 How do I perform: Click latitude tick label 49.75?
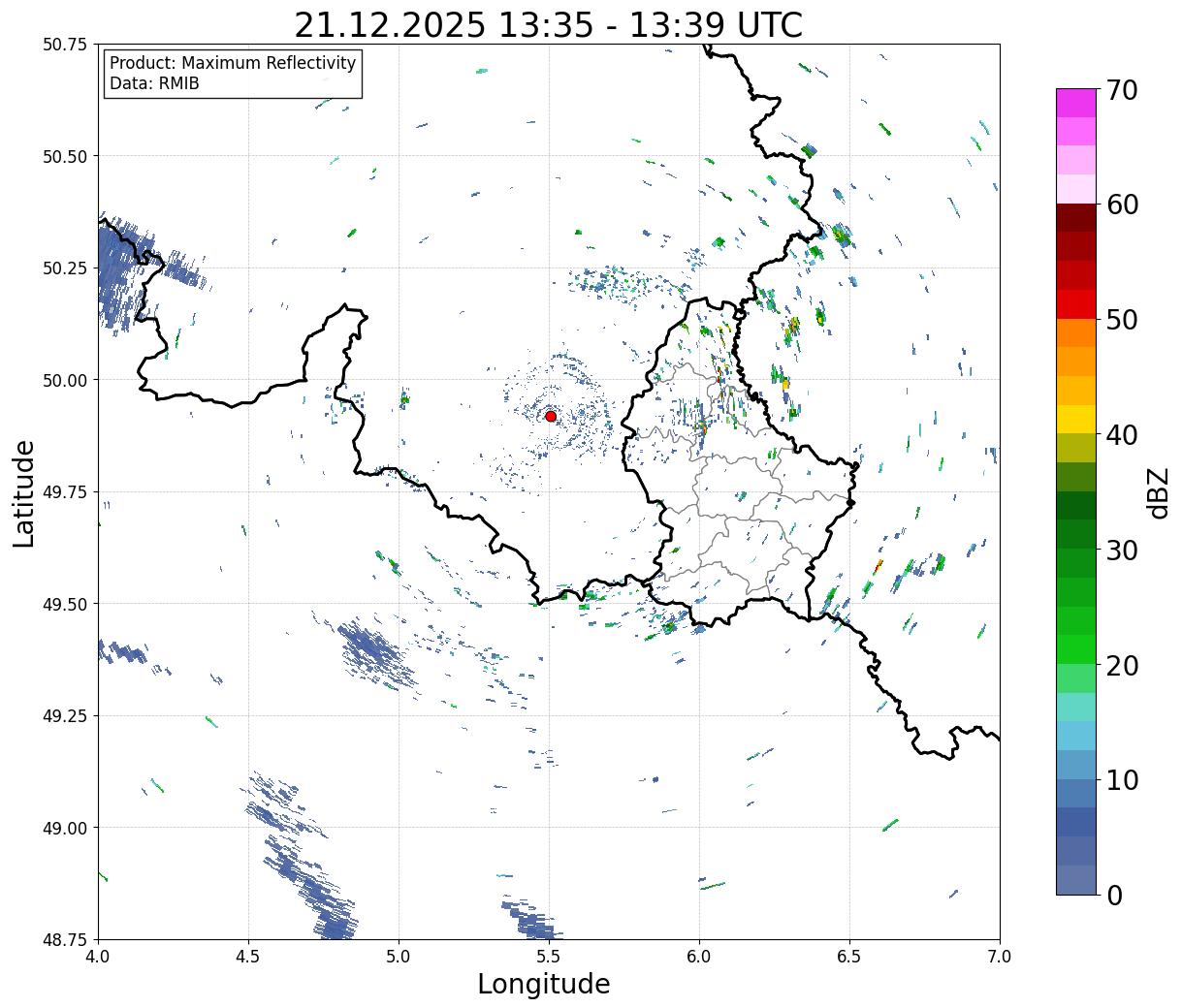[64, 492]
